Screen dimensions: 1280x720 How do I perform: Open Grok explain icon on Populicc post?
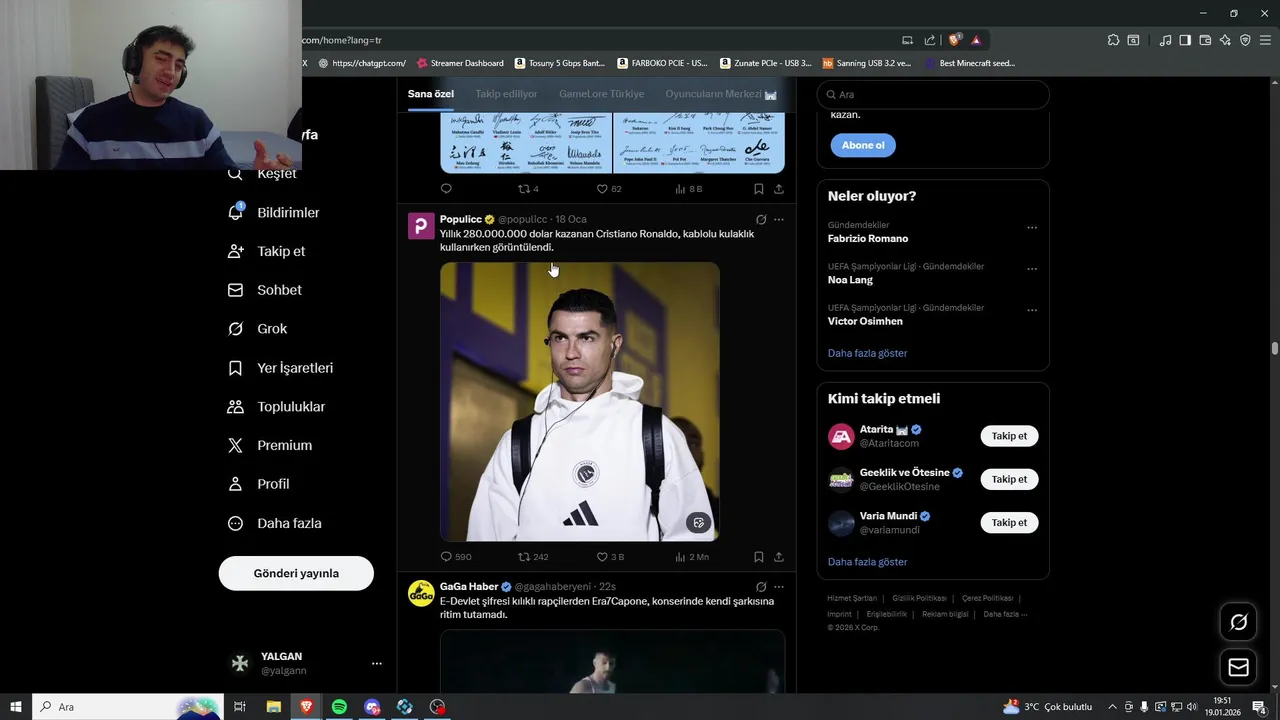pos(761,219)
